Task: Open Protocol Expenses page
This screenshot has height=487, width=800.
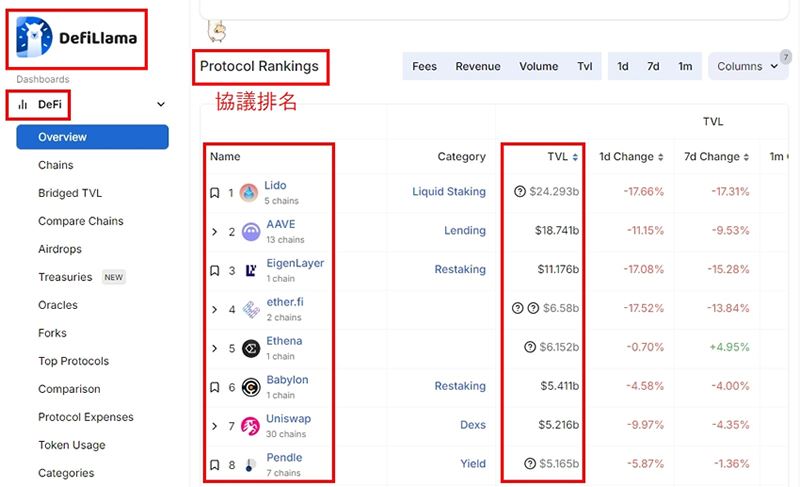Action: pyautogui.click(x=86, y=417)
